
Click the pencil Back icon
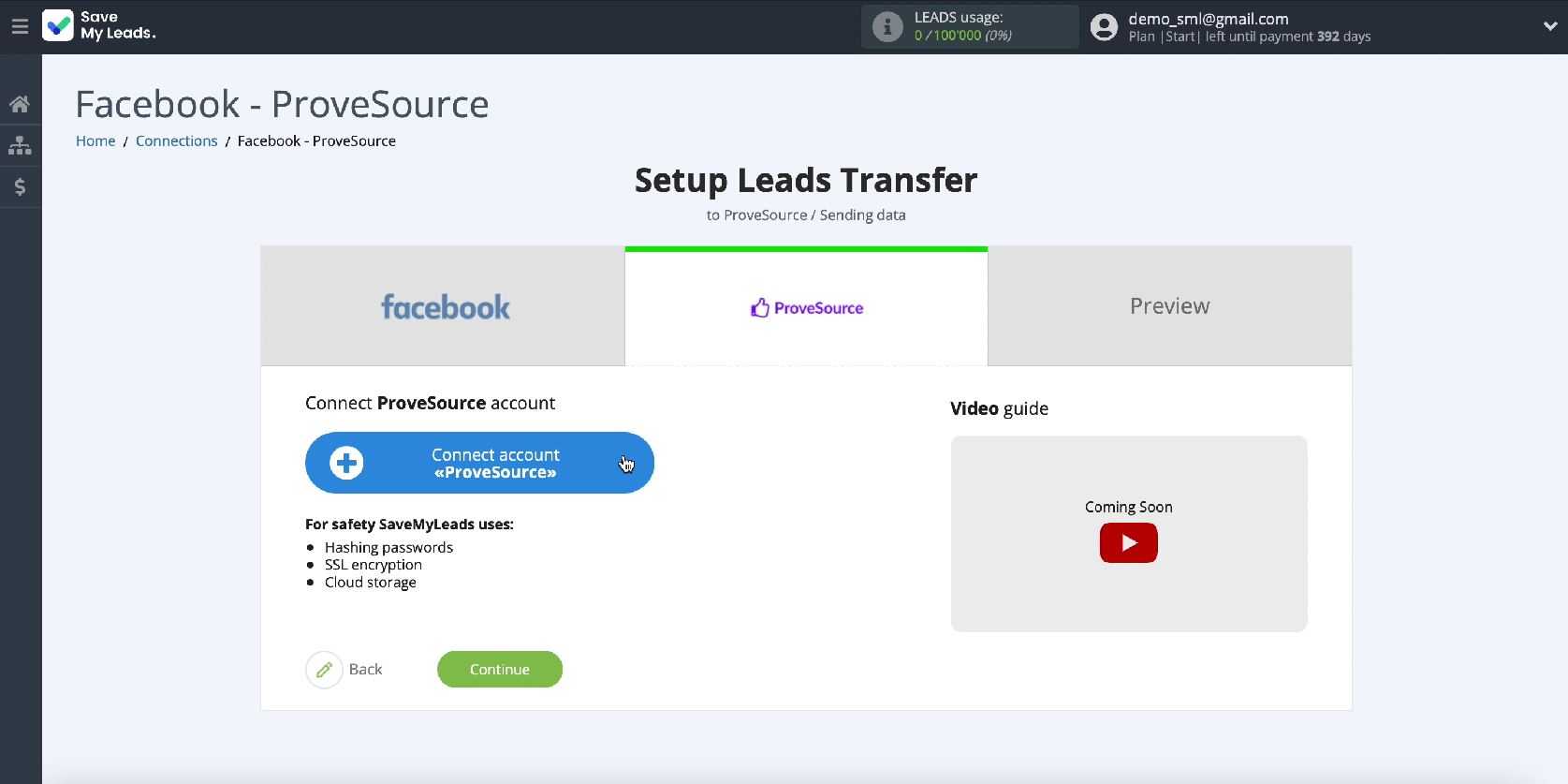324,670
